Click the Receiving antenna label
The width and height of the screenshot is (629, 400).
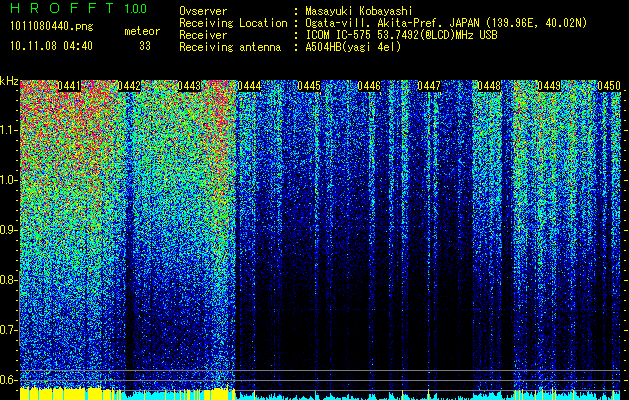pyautogui.click(x=230, y=47)
